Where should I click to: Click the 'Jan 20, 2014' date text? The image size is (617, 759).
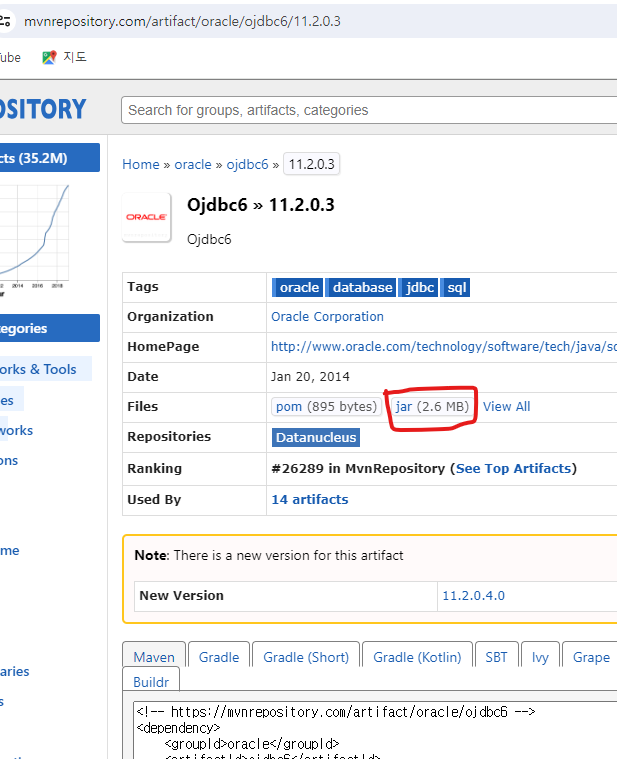[x=310, y=377]
